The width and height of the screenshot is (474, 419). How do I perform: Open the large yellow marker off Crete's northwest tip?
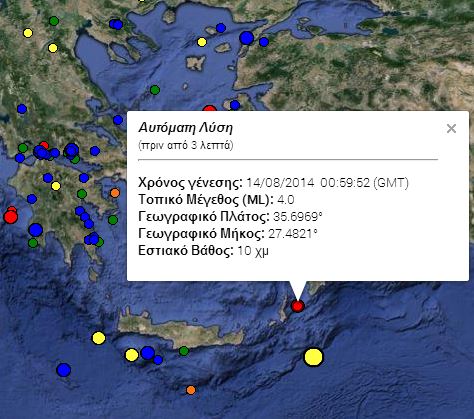pyautogui.click(x=99, y=338)
